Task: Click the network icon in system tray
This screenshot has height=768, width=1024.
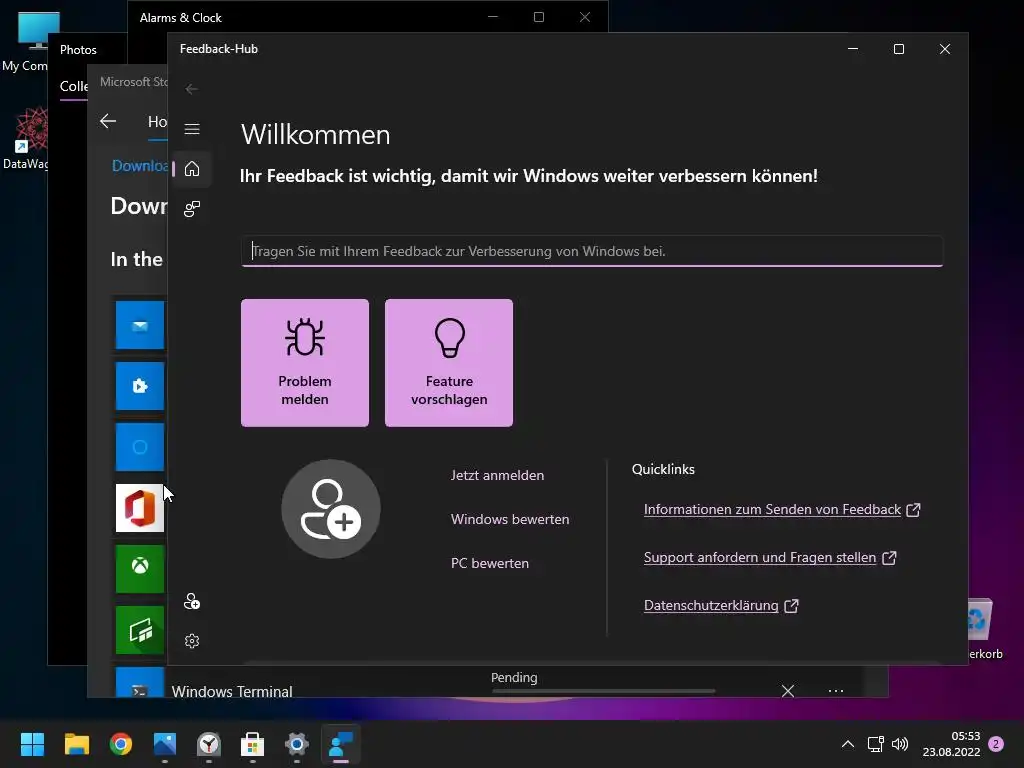Action: pos(875,744)
